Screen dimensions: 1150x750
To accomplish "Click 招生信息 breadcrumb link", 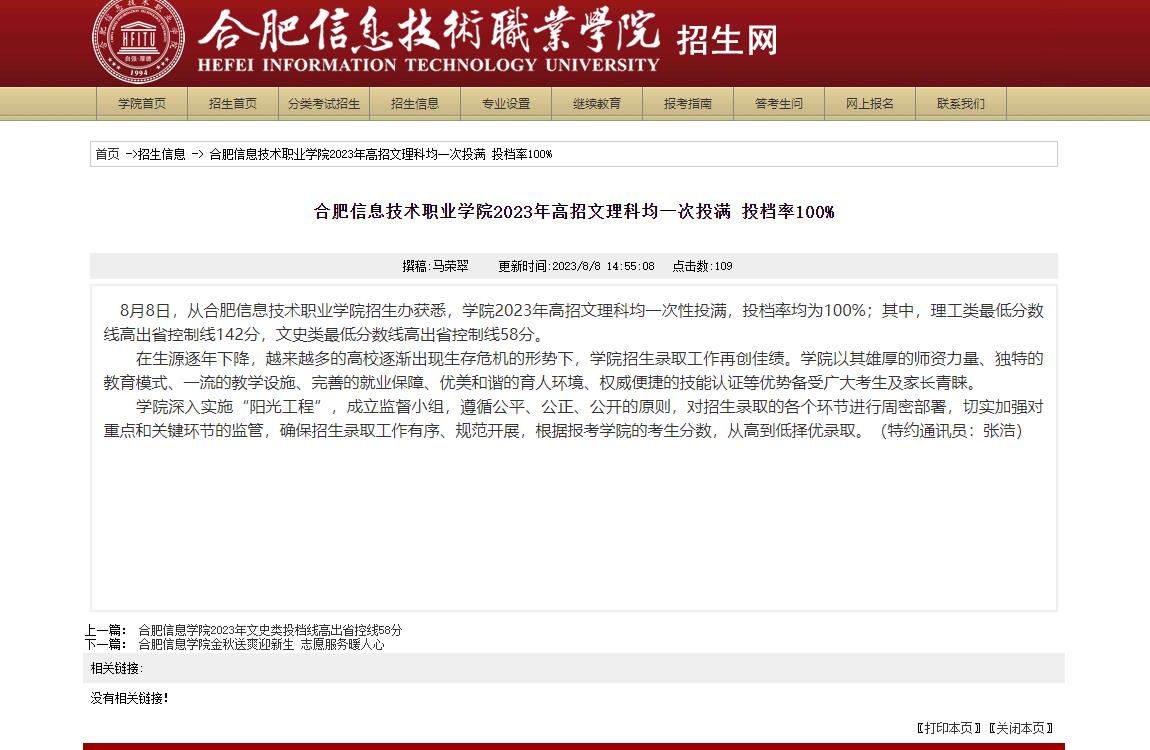I will click(161, 154).
